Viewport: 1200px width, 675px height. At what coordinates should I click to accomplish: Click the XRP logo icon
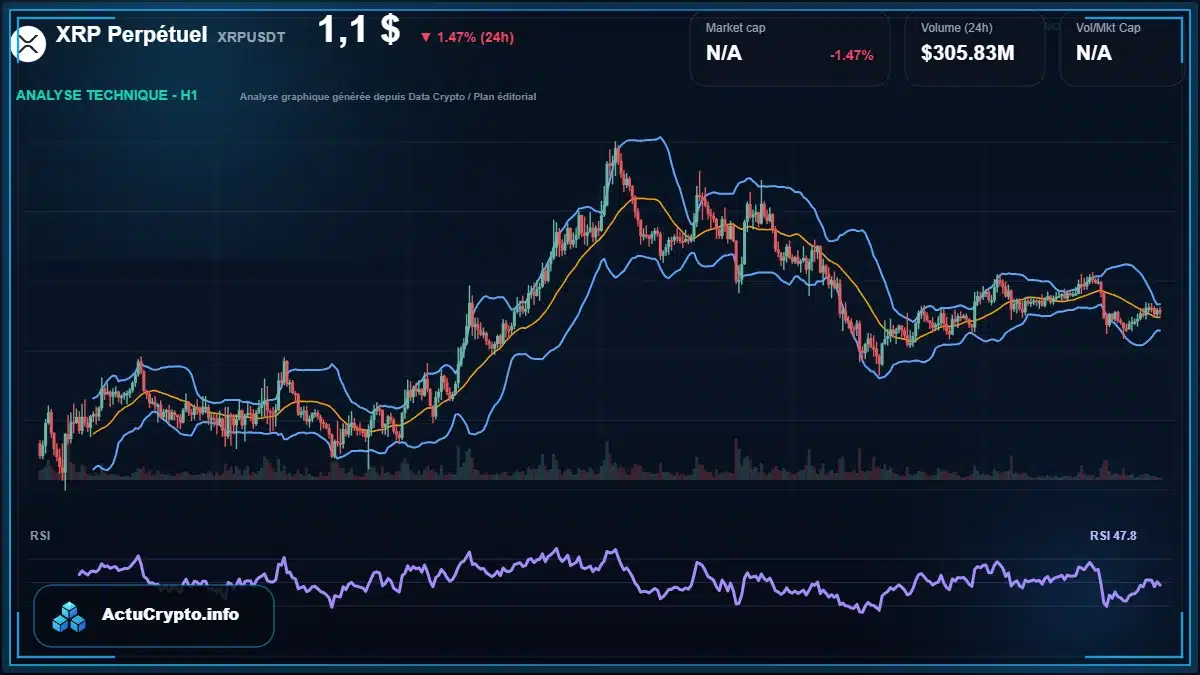pos(30,42)
